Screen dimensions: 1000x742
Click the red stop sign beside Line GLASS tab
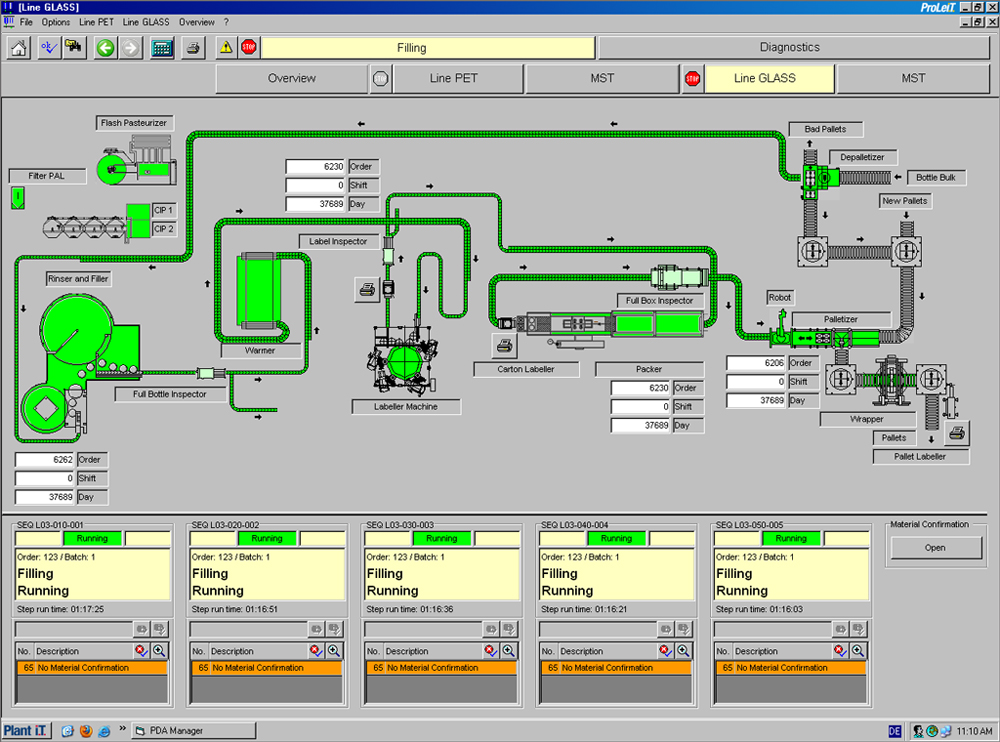[691, 78]
